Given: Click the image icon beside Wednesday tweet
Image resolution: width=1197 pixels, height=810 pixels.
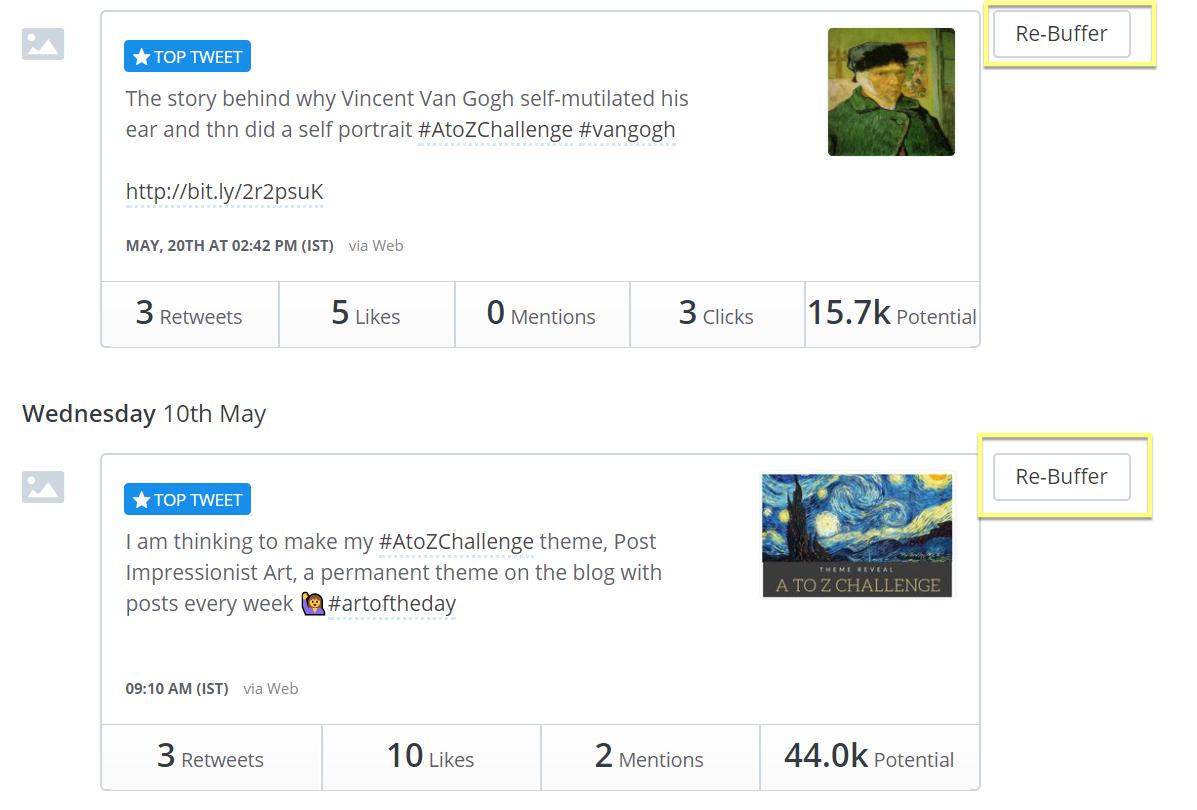Looking at the screenshot, I should pos(43,487).
